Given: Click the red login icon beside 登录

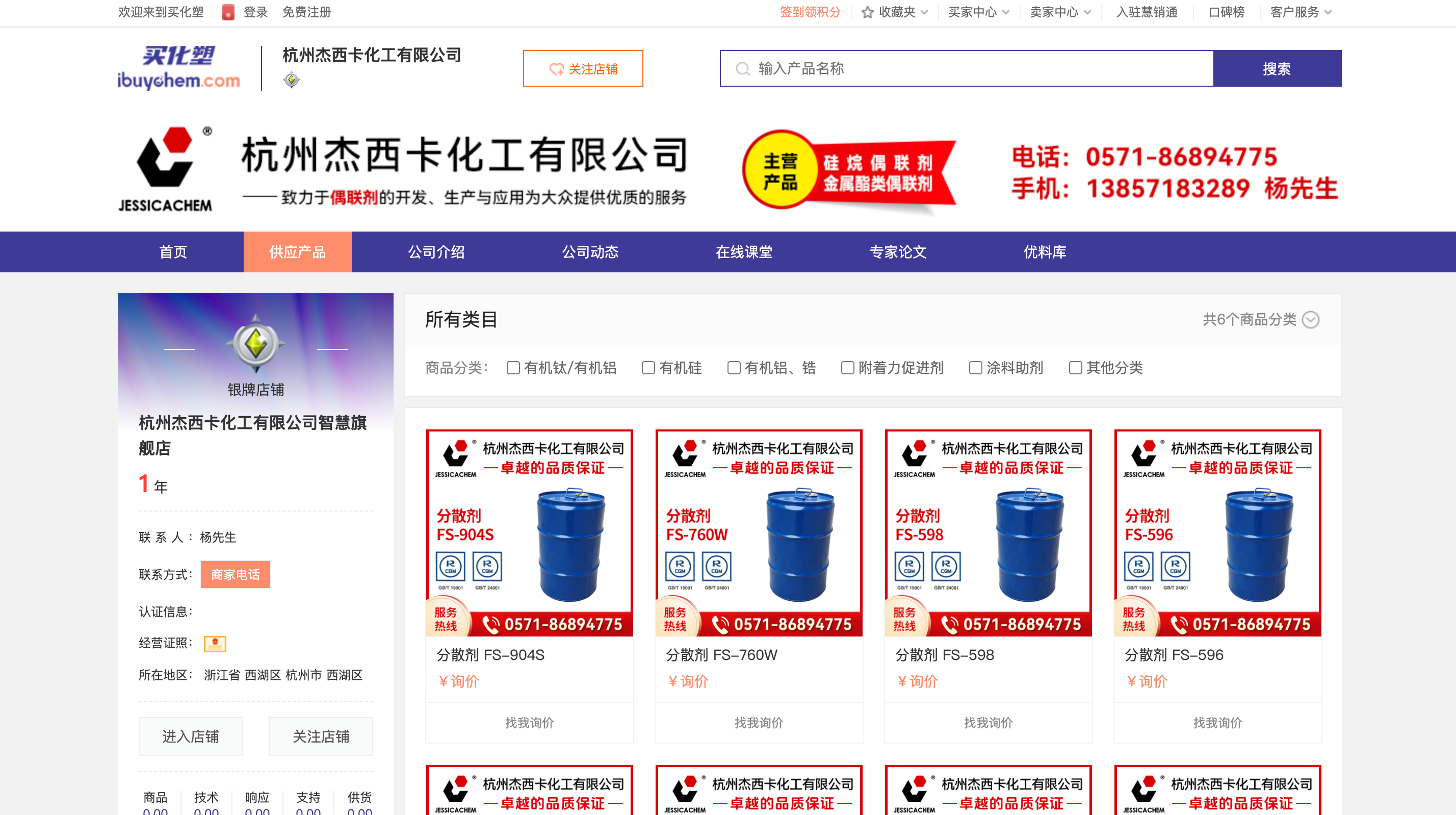Looking at the screenshot, I should coord(228,12).
